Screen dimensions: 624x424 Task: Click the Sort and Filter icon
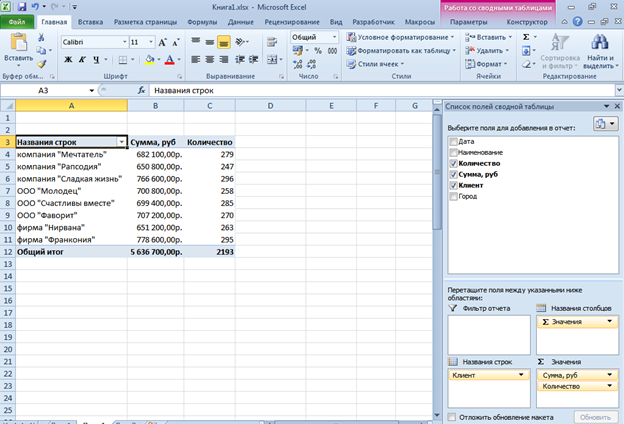[x=559, y=50]
